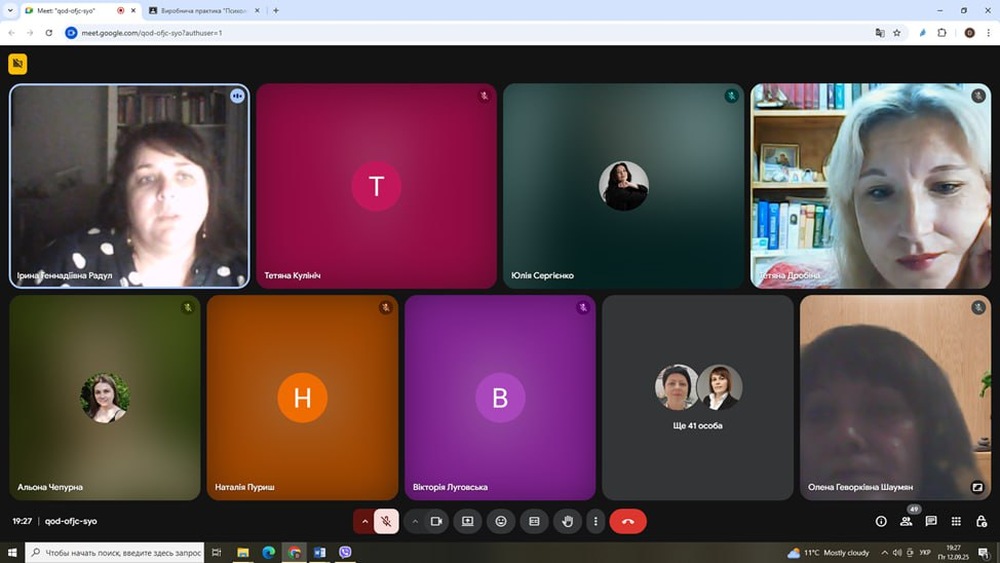1000x563 pixels.
Task: Toggle the microphone mute button
Action: pyautogui.click(x=386, y=521)
